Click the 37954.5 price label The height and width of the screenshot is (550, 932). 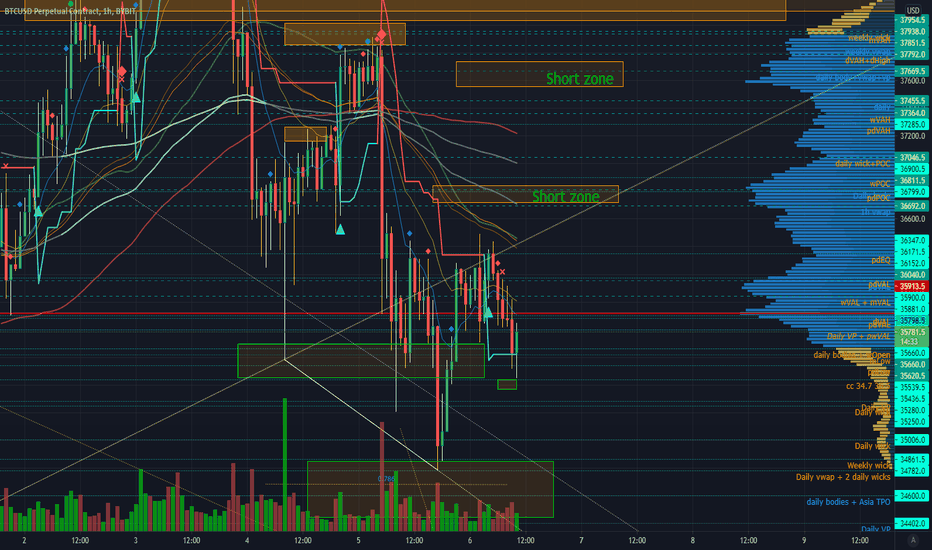tap(912, 20)
